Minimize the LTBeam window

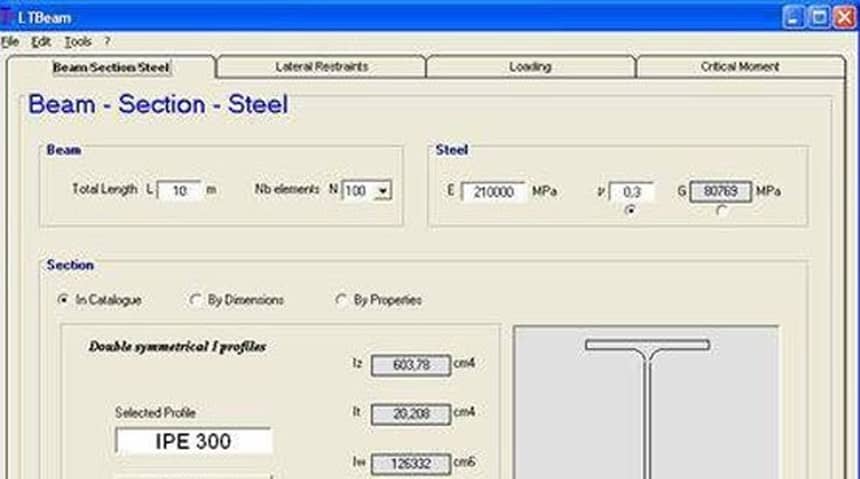(794, 17)
